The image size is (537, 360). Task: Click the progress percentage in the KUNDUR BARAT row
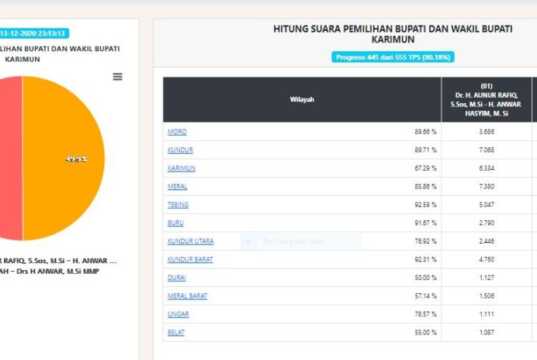425,260
